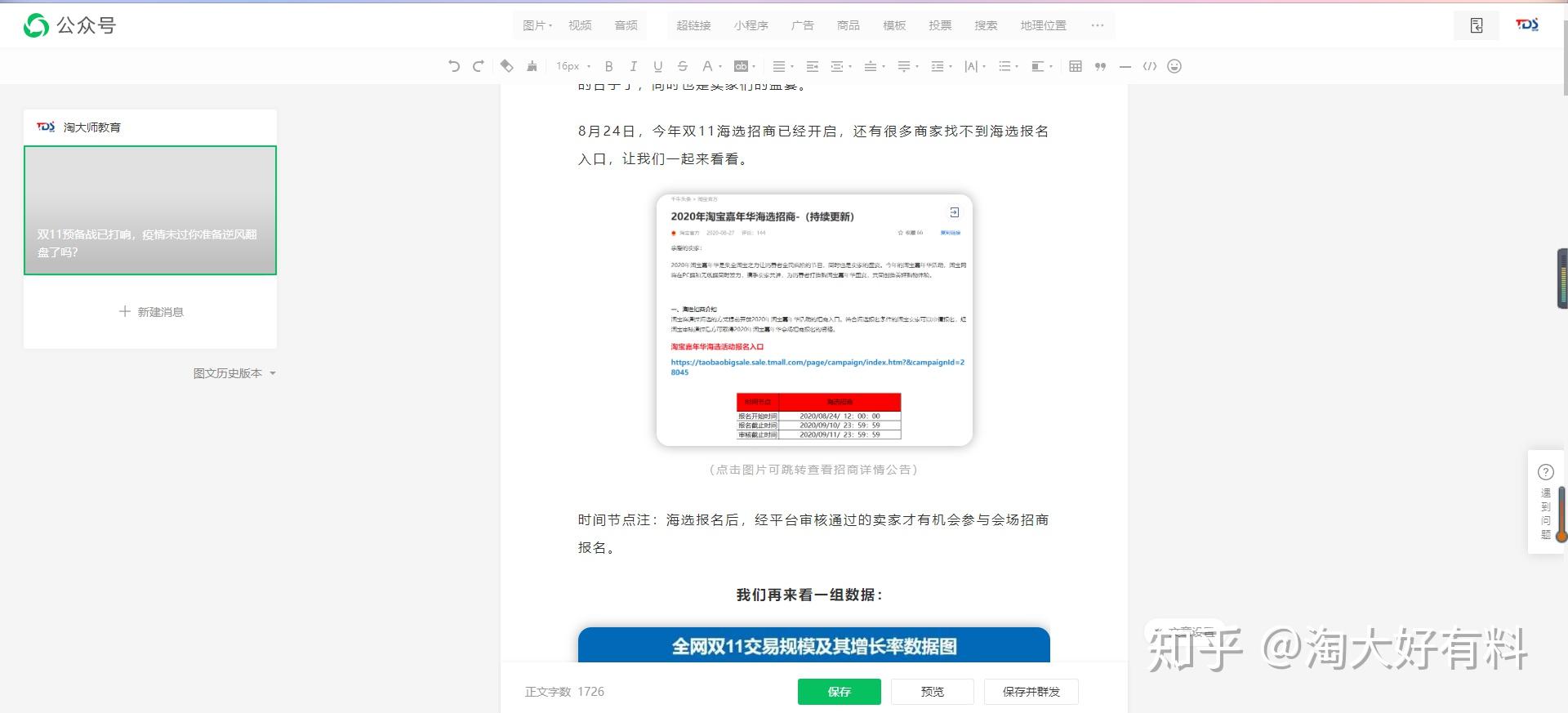
Task: Open the spacing-before-paragraph options
Action: pyautogui.click(x=874, y=66)
